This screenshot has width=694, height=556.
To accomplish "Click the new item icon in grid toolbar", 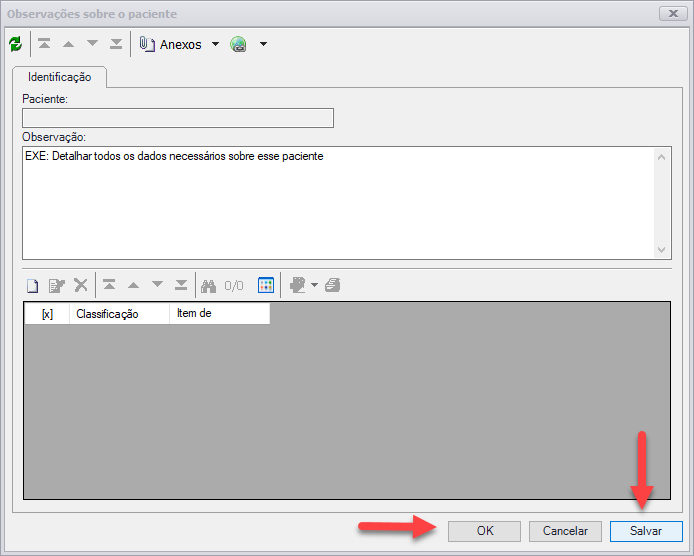I will 33,286.
